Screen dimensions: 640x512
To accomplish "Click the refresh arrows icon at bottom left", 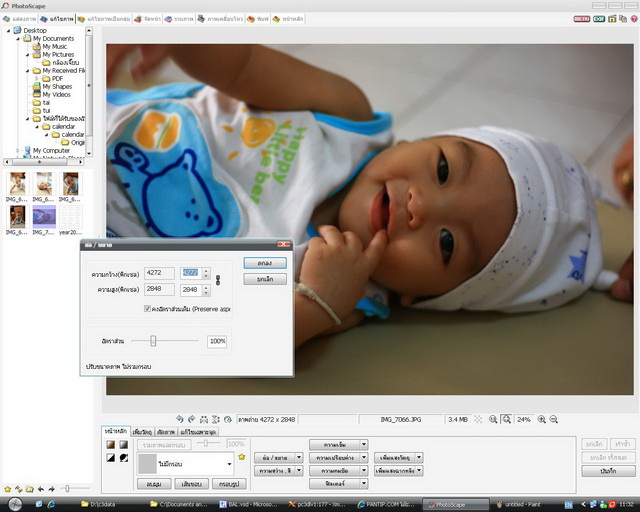I will pos(18,489).
